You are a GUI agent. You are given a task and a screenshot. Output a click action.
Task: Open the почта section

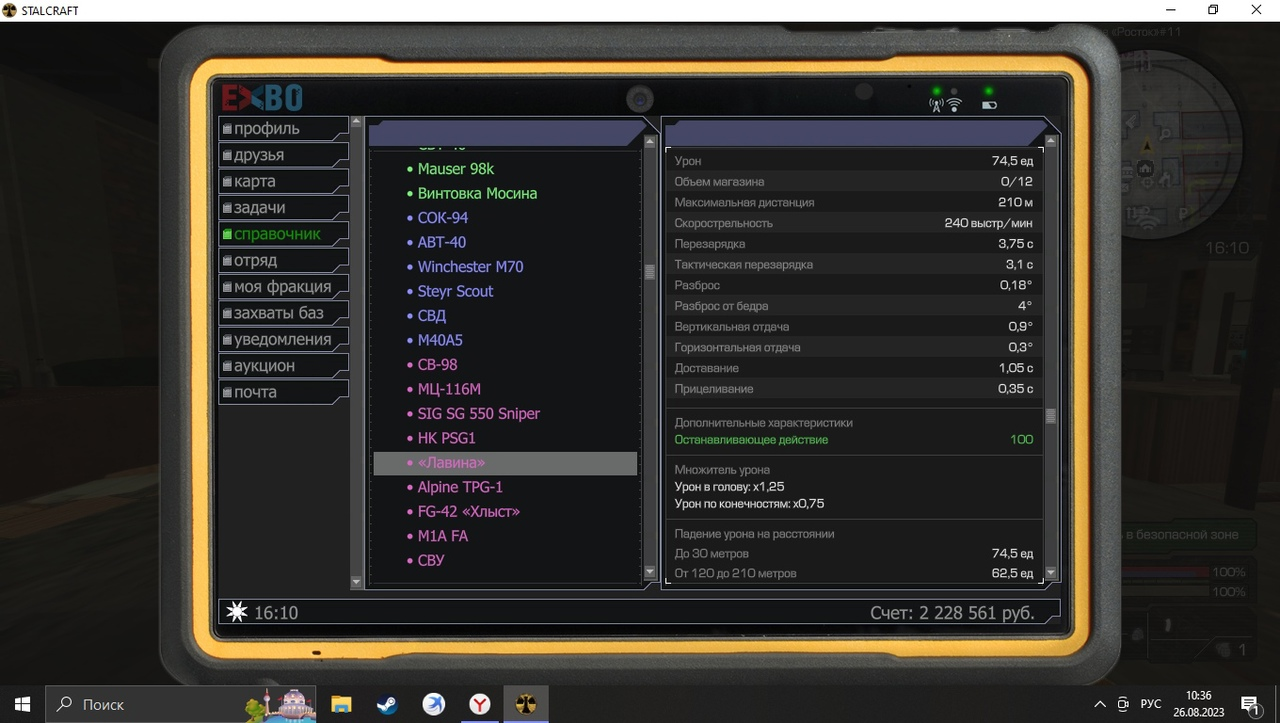[x=283, y=392]
